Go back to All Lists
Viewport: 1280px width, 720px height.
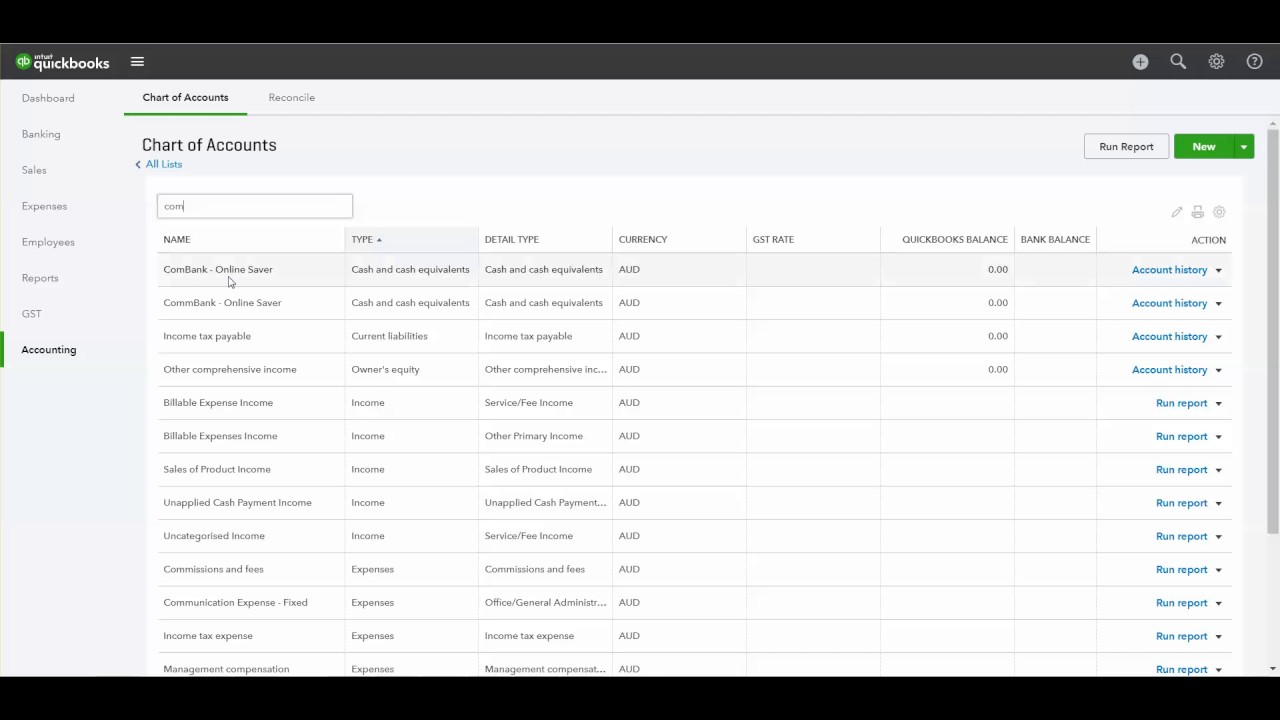163,164
